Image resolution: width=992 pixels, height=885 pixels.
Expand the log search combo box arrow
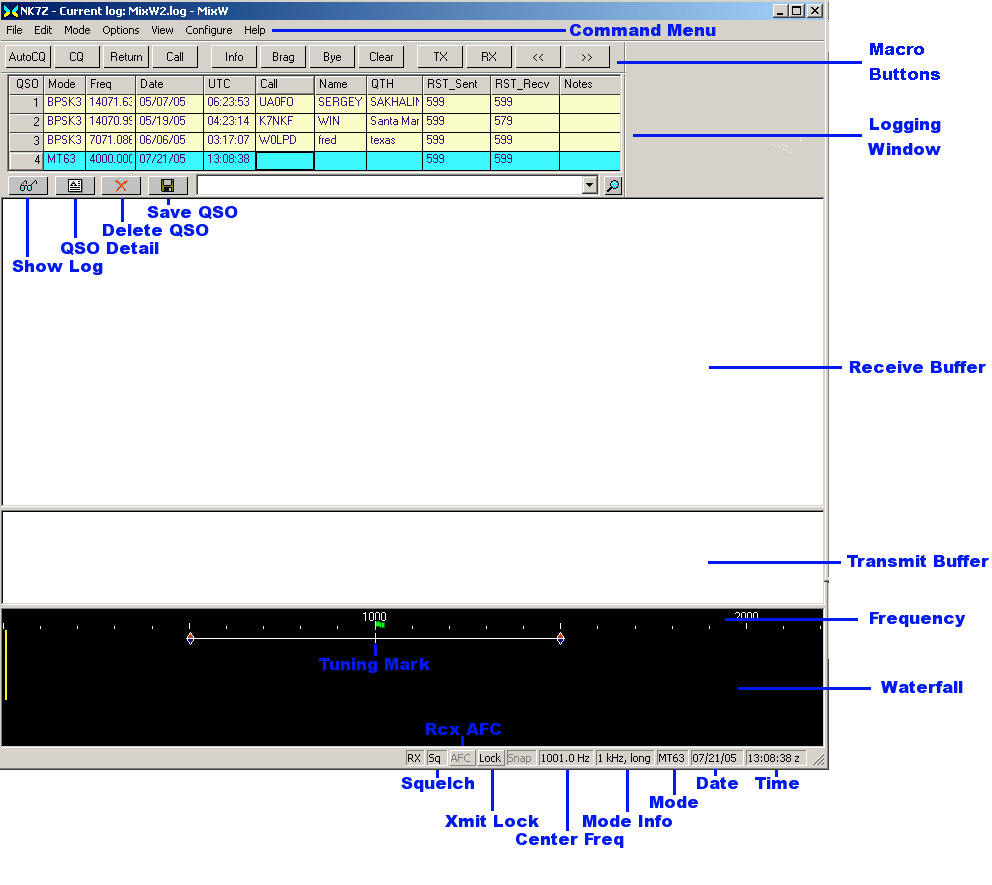click(x=590, y=185)
